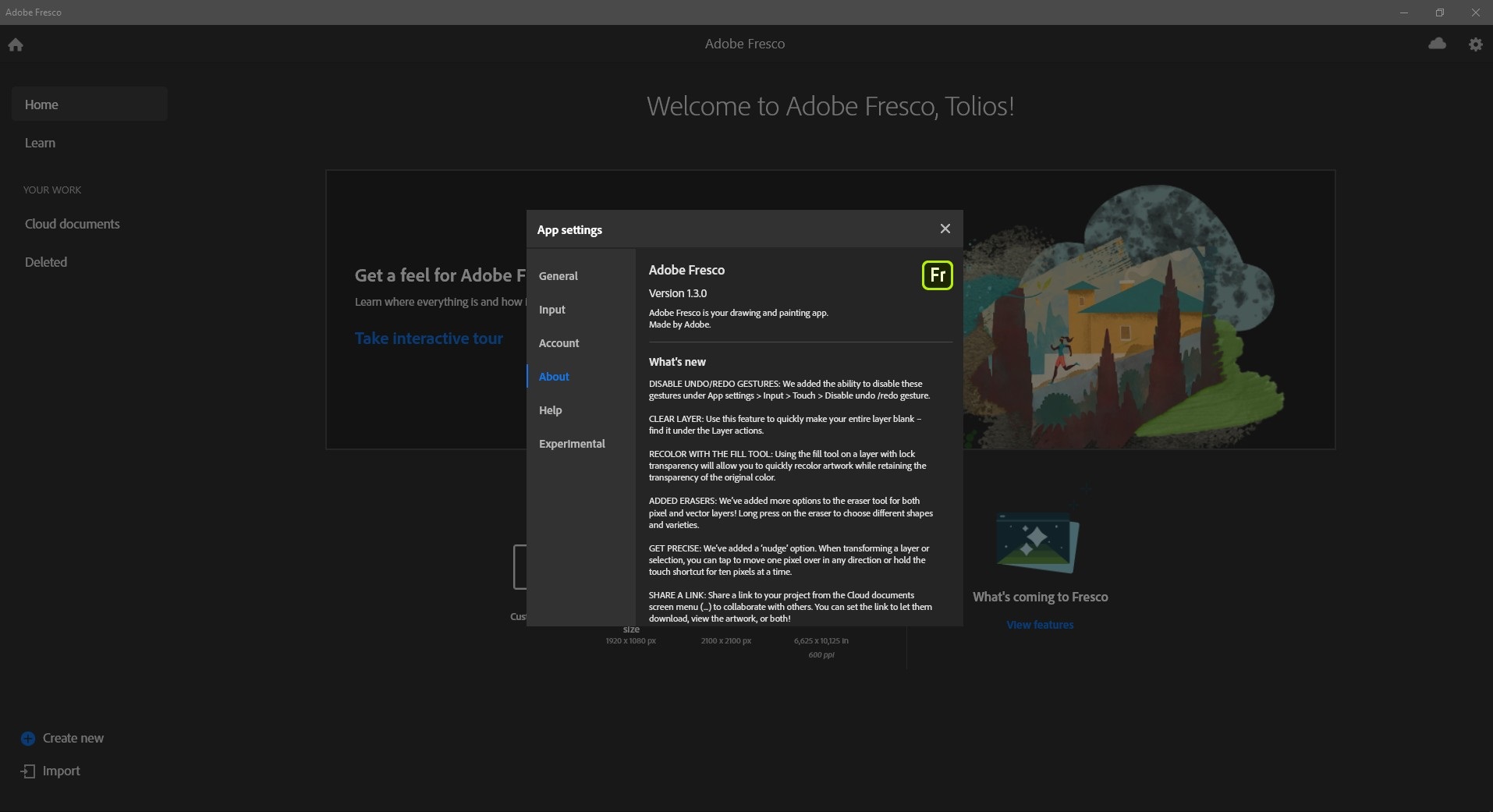1493x812 pixels.
Task: Click the YOUR WORK section label
Action: [52, 190]
